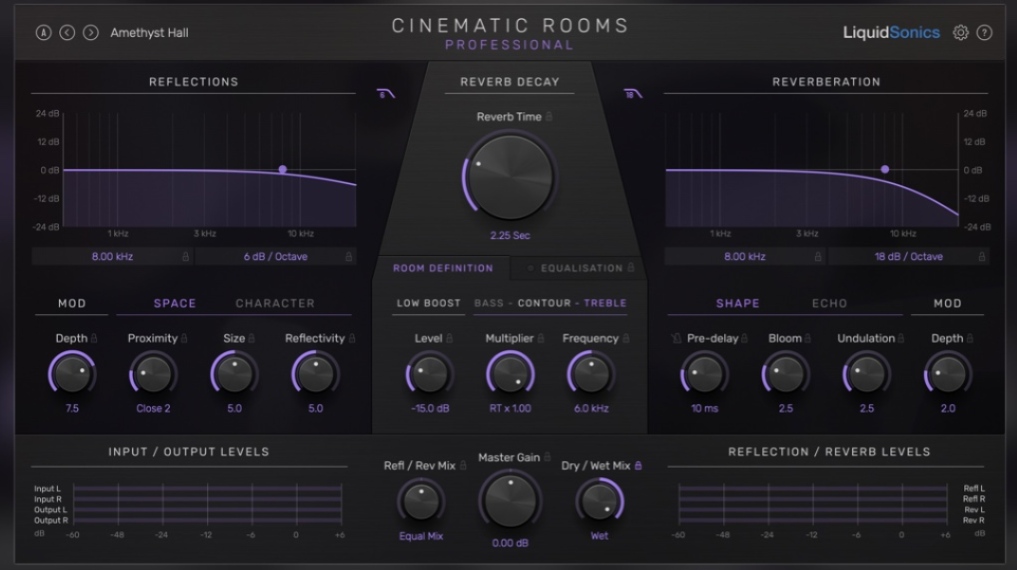Open reflections 8.00 kHz frequency field
The image size is (1017, 570).
112,257
